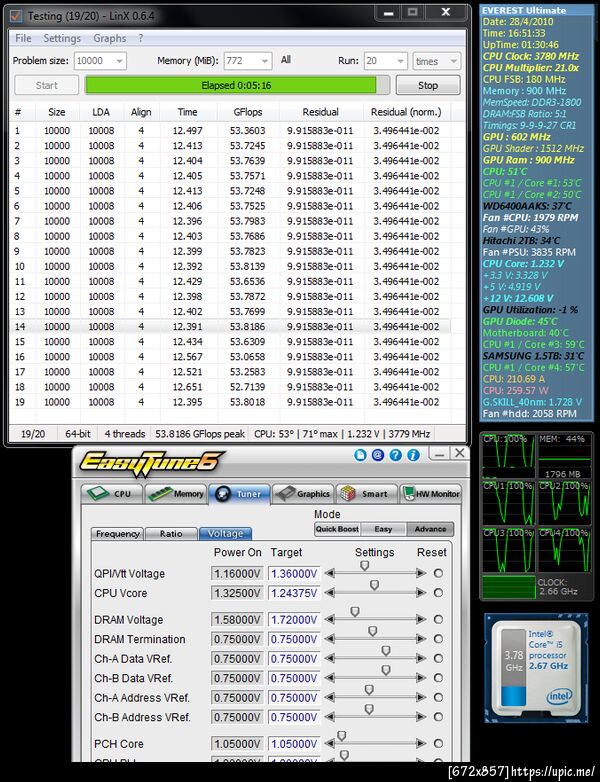The width and height of the screenshot is (600, 782).
Task: Click the @ email icon in EasyTune6
Action: pyautogui.click(x=378, y=455)
